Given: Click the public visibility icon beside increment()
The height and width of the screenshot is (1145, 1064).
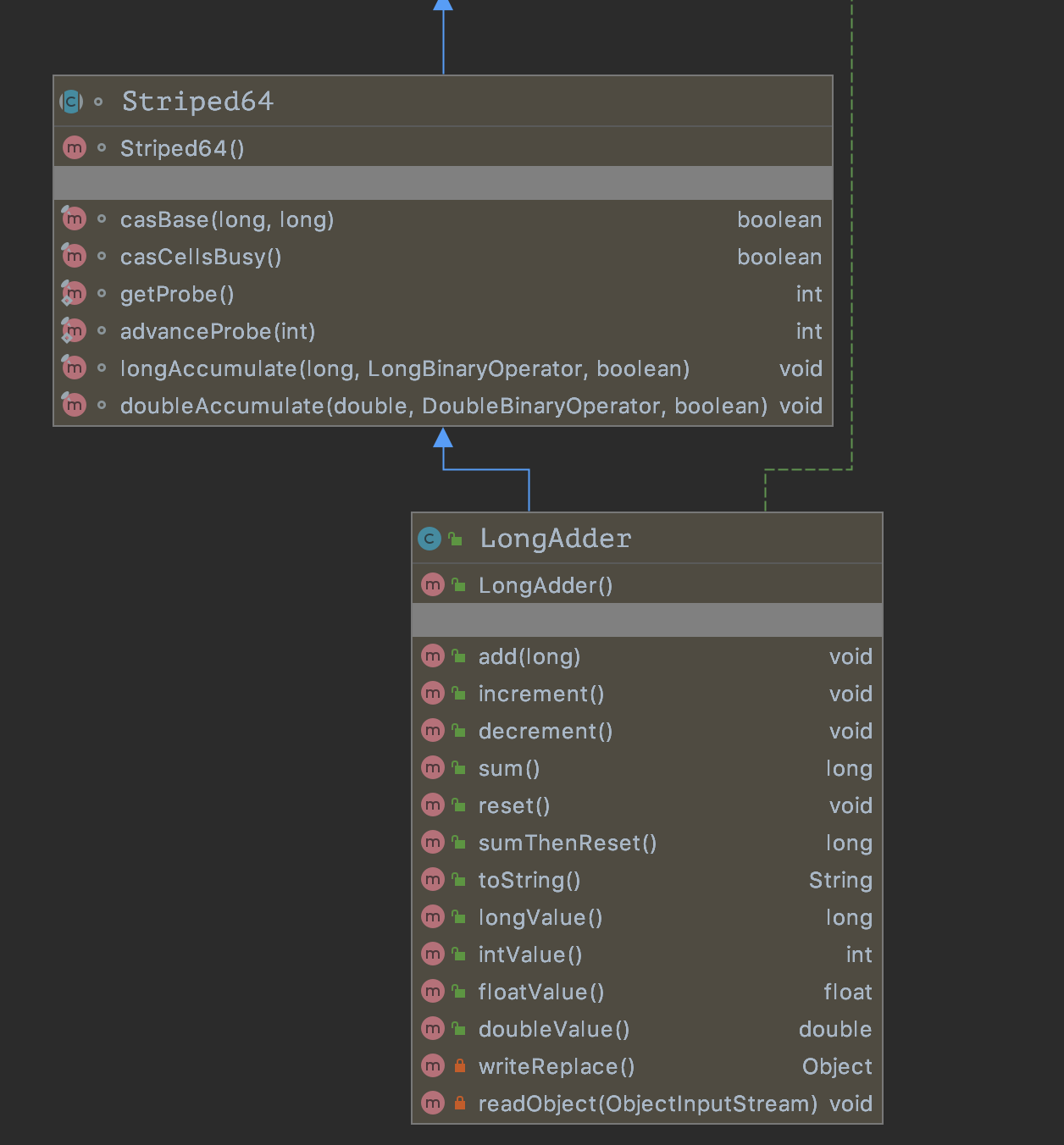Looking at the screenshot, I should pos(458,694).
